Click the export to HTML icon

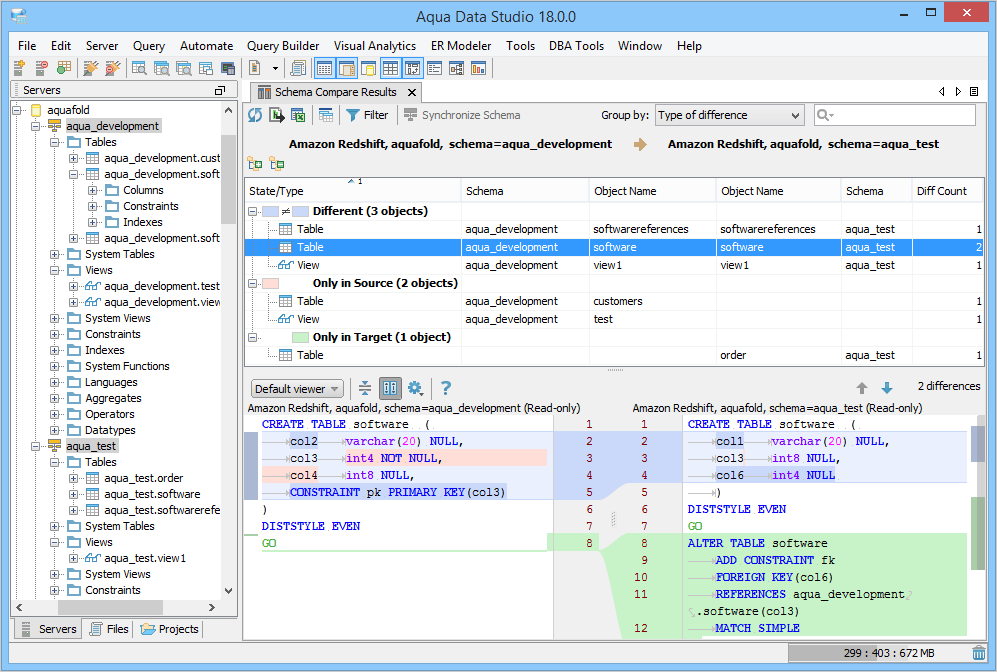[277, 115]
